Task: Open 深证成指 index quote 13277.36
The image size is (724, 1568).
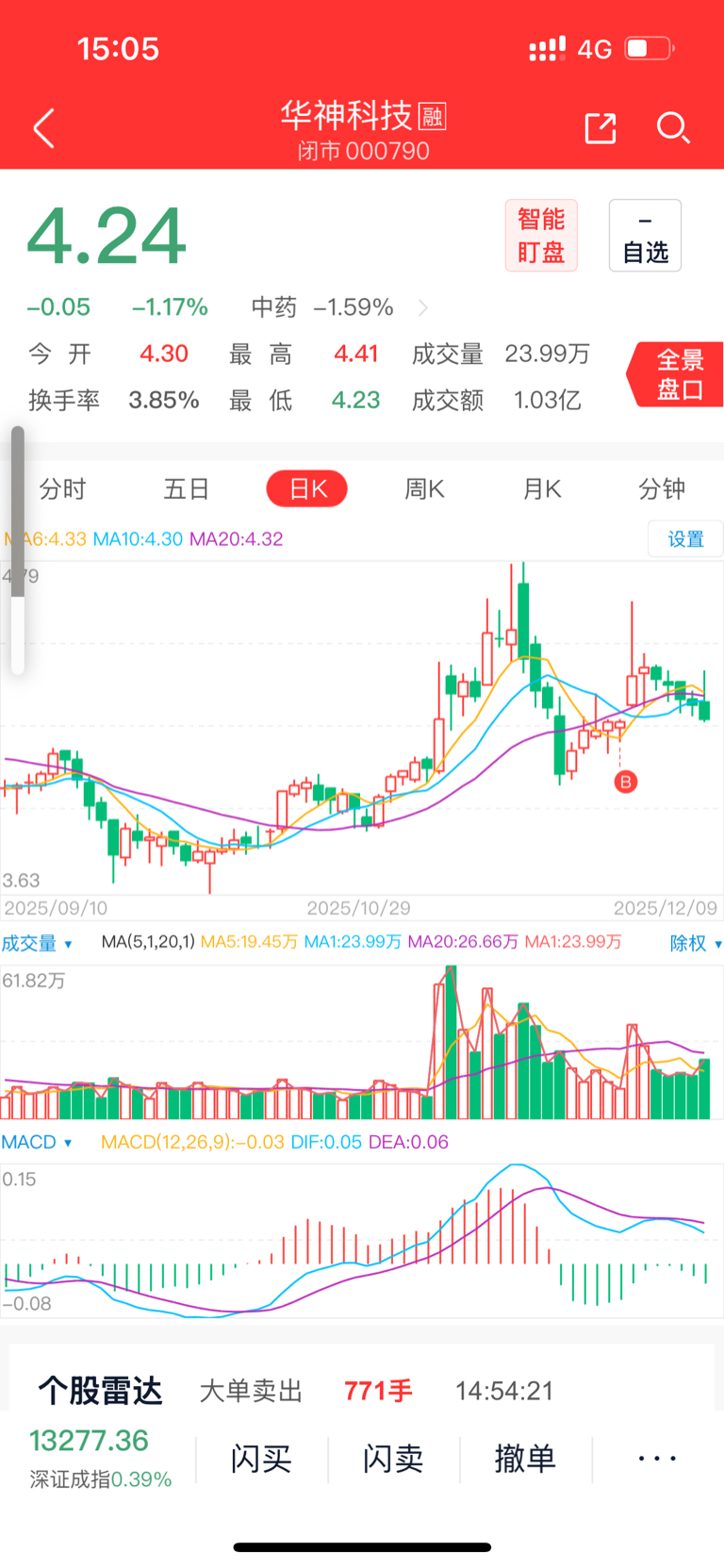Action: (x=100, y=1458)
